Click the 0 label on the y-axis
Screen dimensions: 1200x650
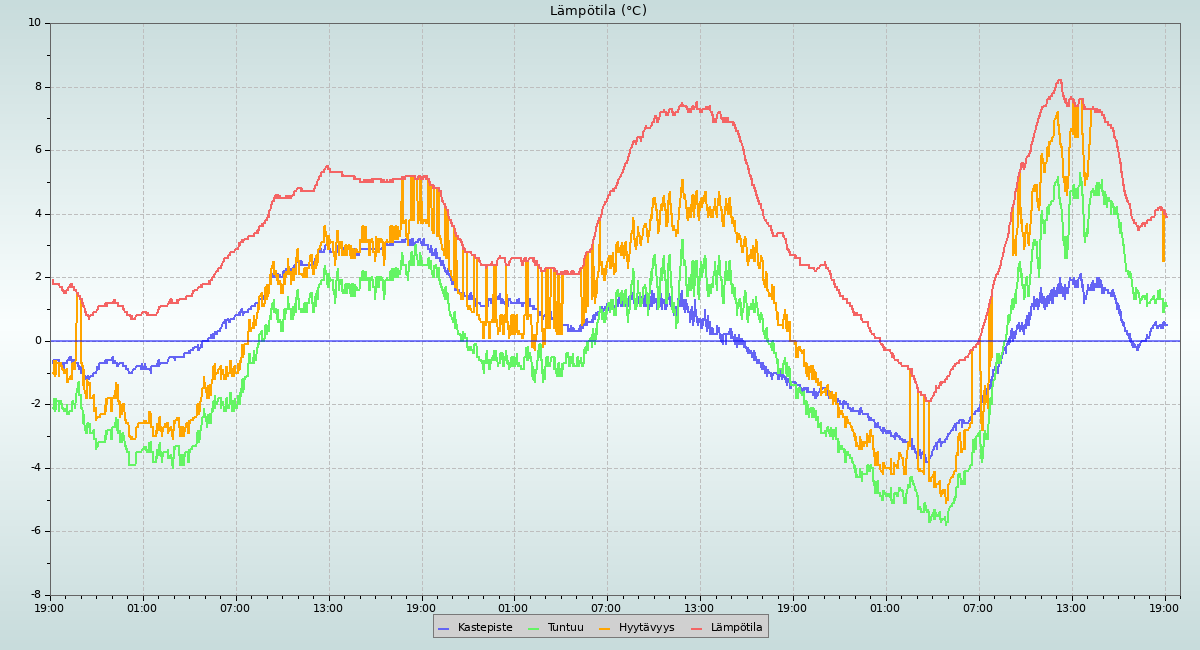38,341
